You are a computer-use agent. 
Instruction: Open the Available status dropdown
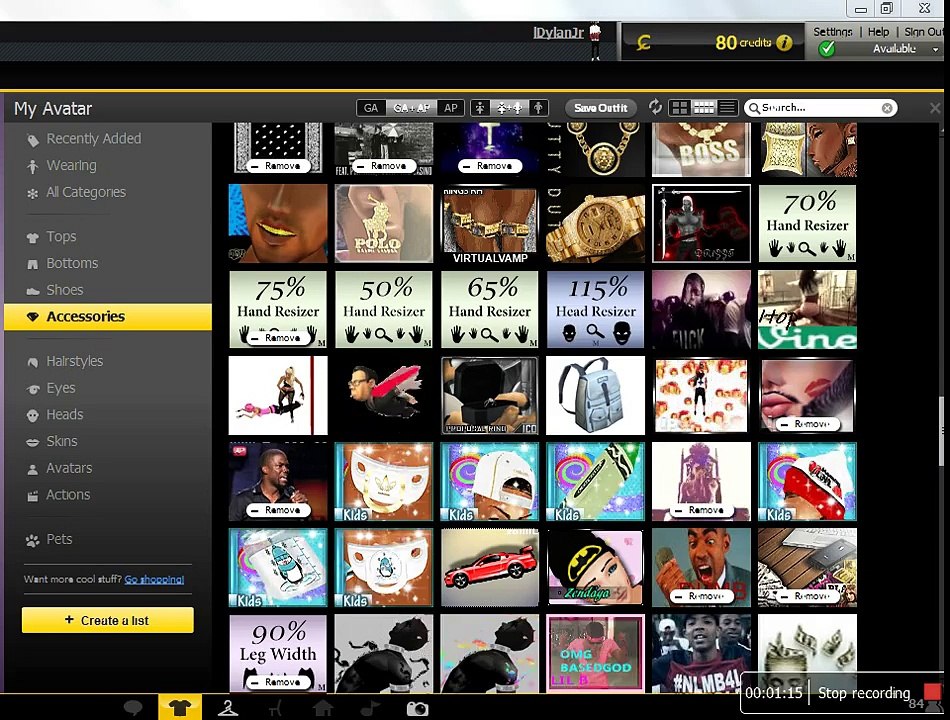pyautogui.click(x=935, y=49)
